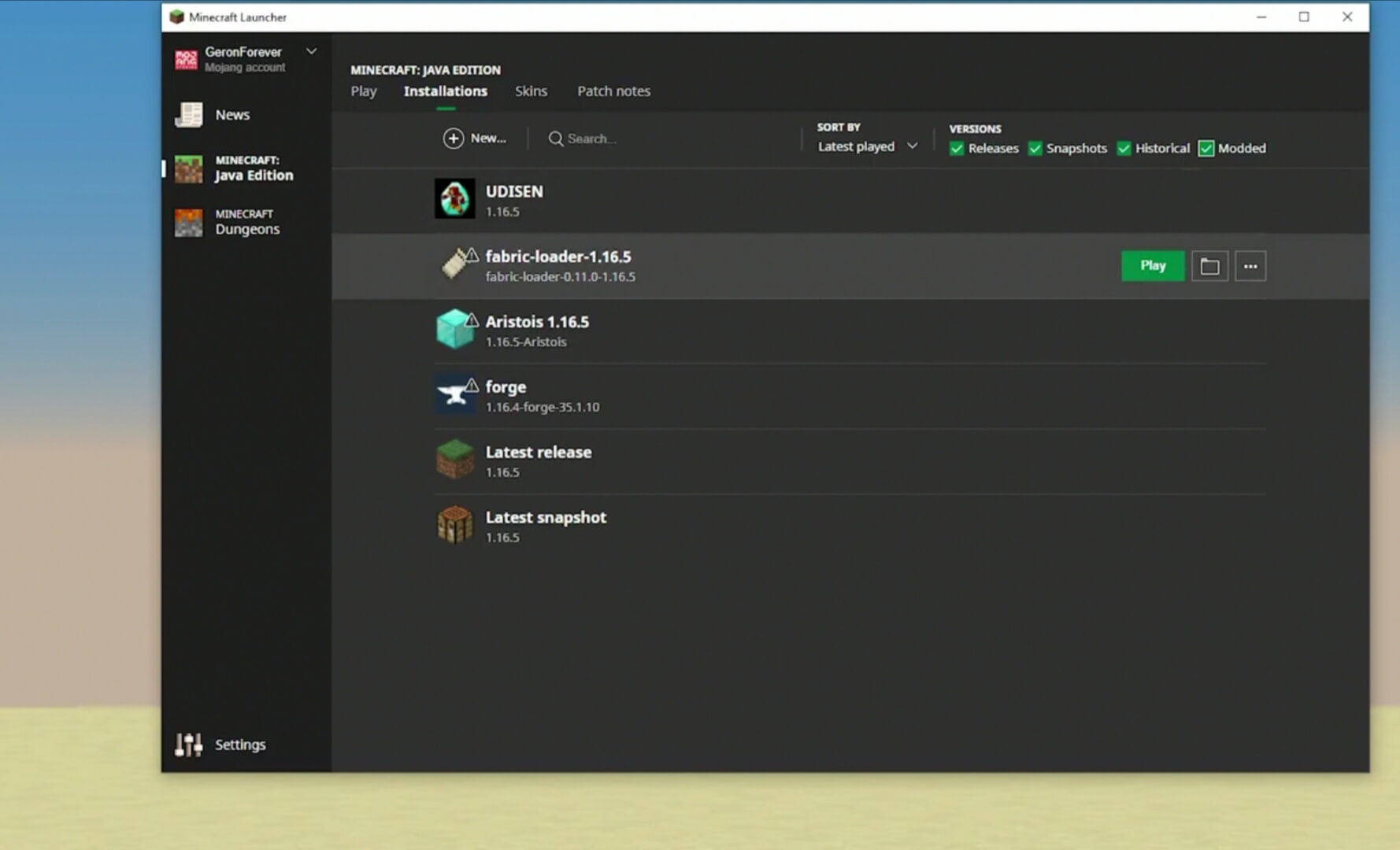Click version text 1.16.5-Aristois
The height and width of the screenshot is (850, 1400).
tap(526, 342)
